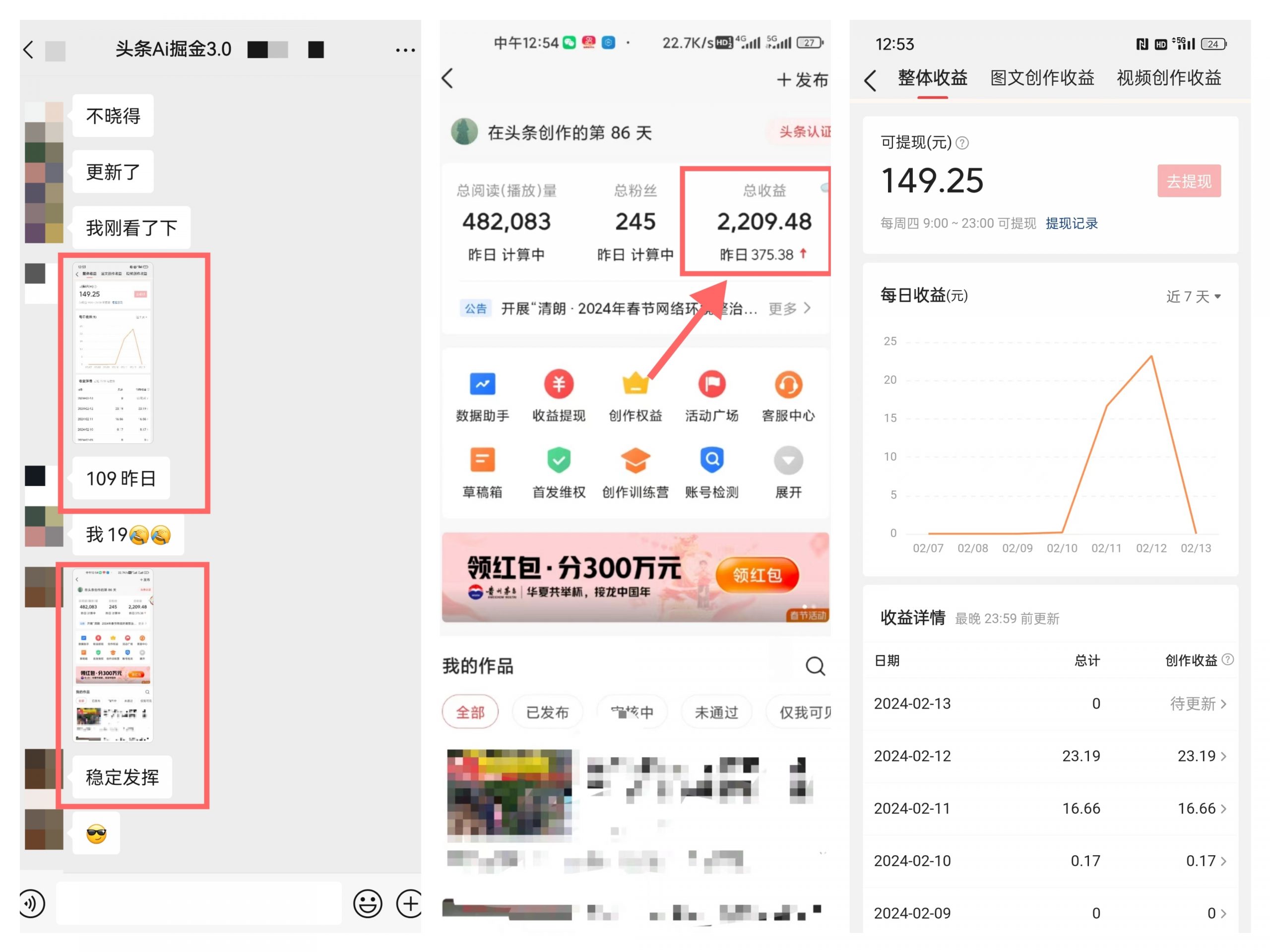
Task: Tap the help icon beside 可提现(元)
Action: [962, 143]
